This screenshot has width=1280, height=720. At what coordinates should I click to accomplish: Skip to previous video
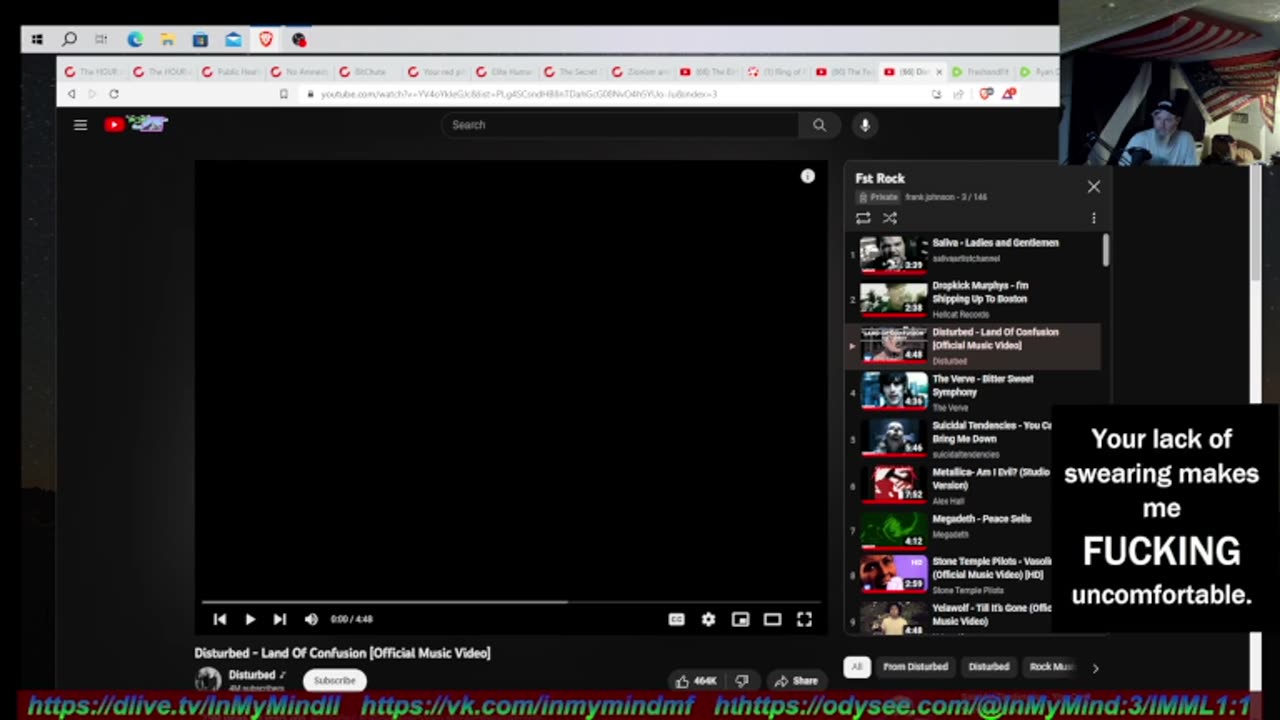point(220,619)
